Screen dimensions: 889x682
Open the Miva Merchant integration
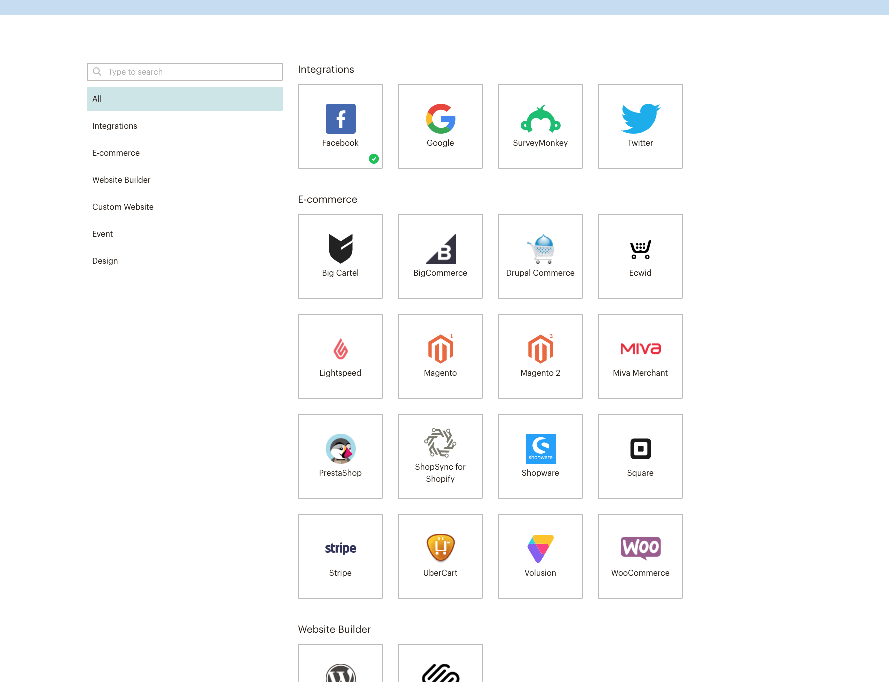pyautogui.click(x=640, y=357)
